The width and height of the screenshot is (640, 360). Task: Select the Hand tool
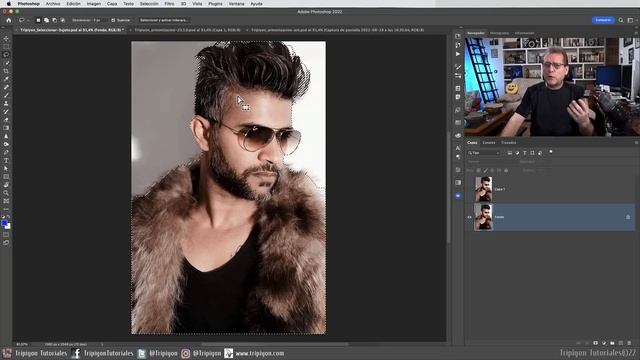pyautogui.click(x=6, y=185)
